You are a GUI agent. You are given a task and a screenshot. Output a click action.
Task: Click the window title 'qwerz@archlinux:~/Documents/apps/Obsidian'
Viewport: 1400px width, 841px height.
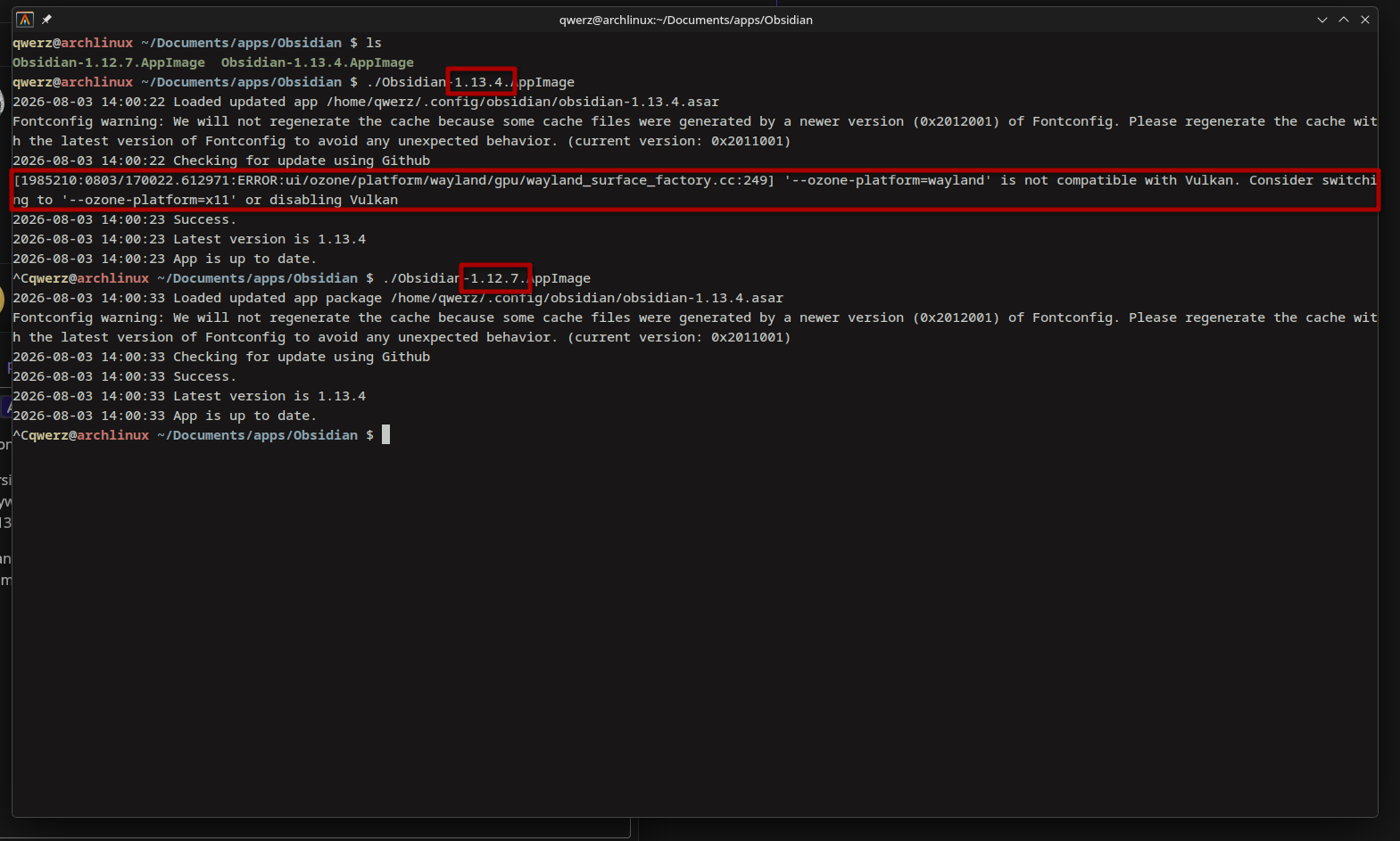pos(686,20)
